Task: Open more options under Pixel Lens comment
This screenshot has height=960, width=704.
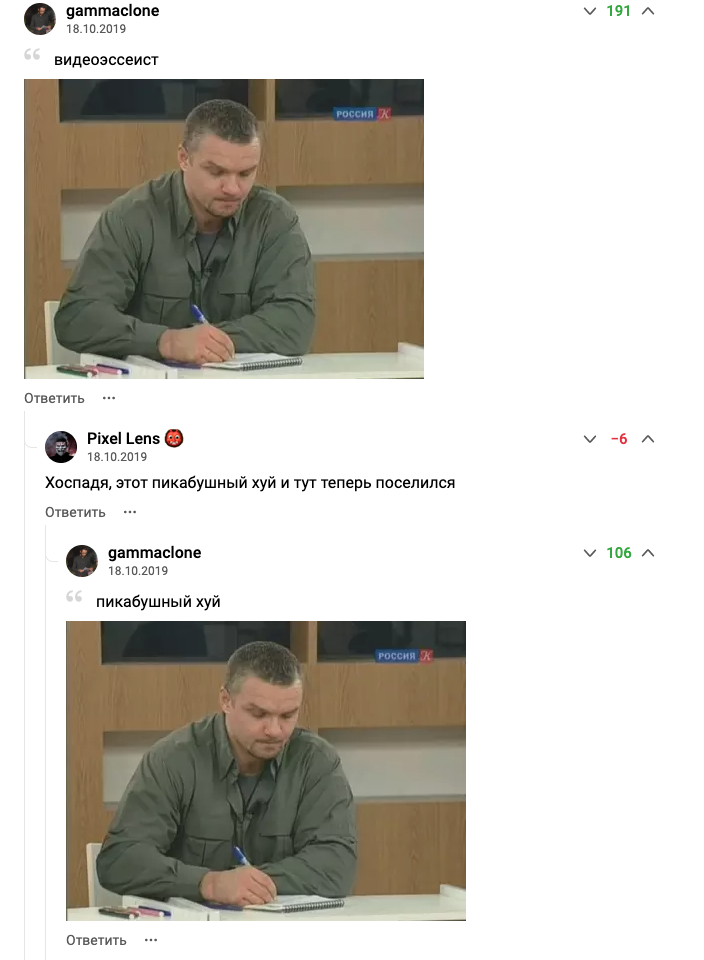Action: [x=130, y=512]
